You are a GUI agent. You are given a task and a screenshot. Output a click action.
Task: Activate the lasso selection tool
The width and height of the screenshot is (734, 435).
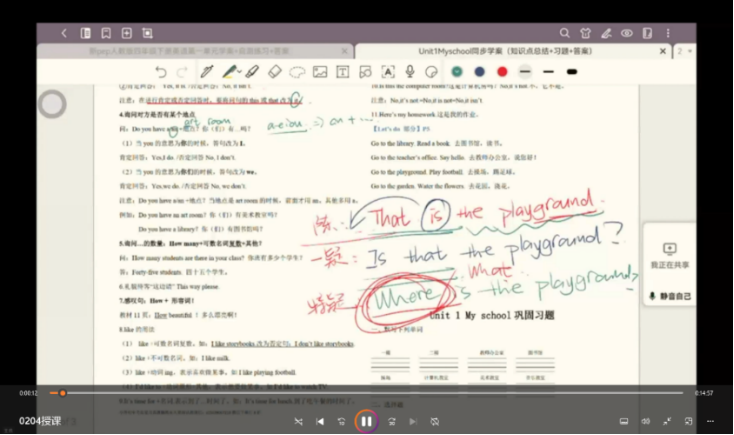coord(297,72)
